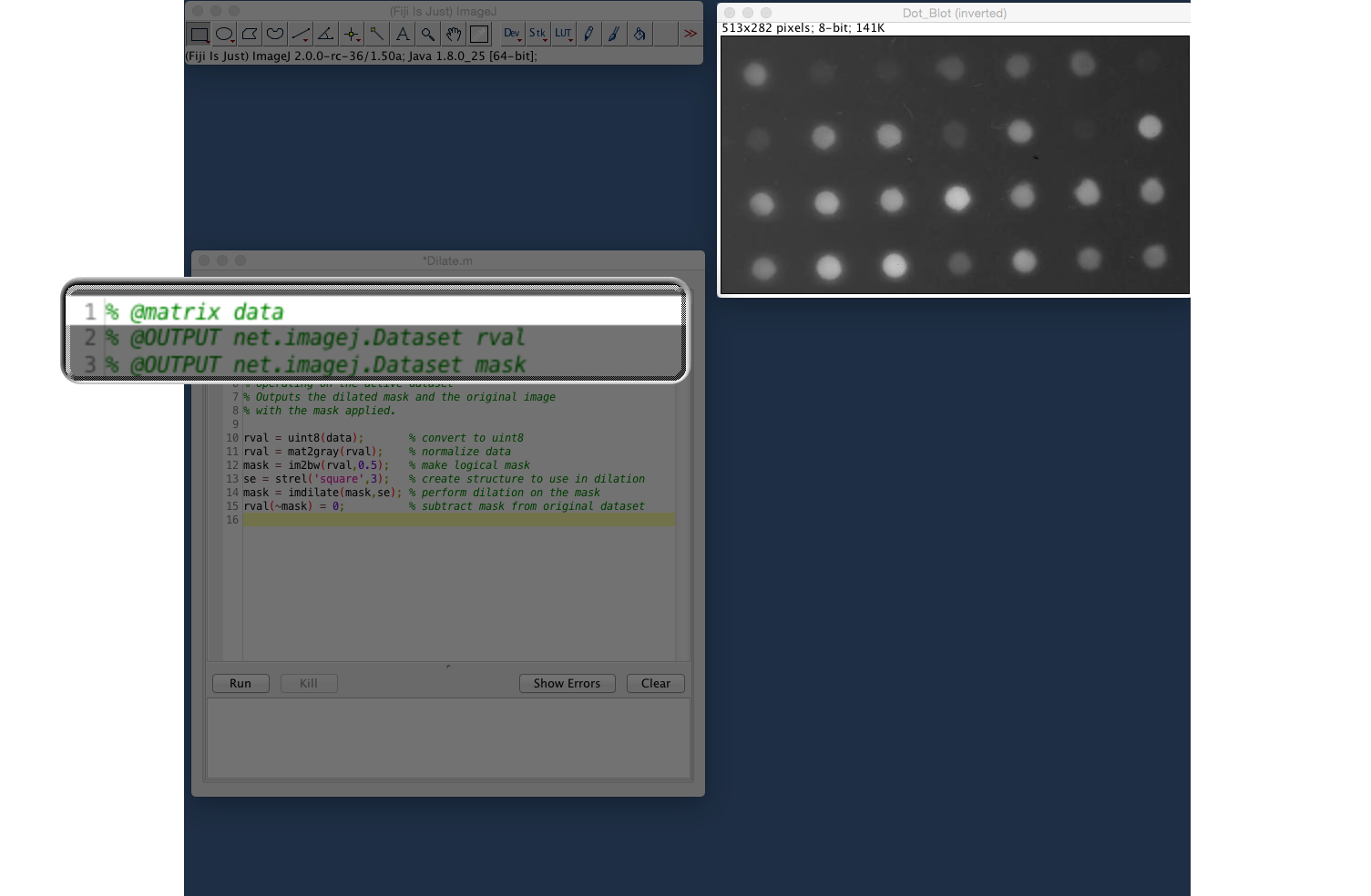Click the Dot_Blot inverted image window
Viewport: 1371px width, 896px height.
pos(954,165)
